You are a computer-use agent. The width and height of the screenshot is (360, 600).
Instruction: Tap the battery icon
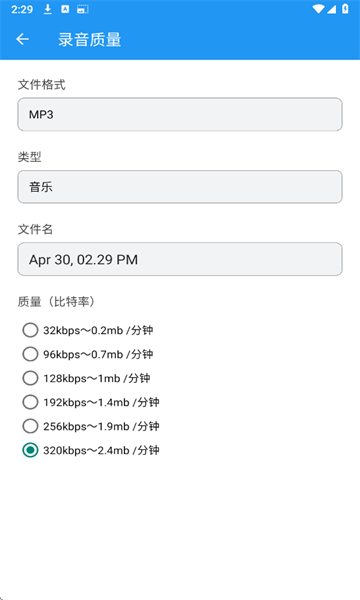345,9
